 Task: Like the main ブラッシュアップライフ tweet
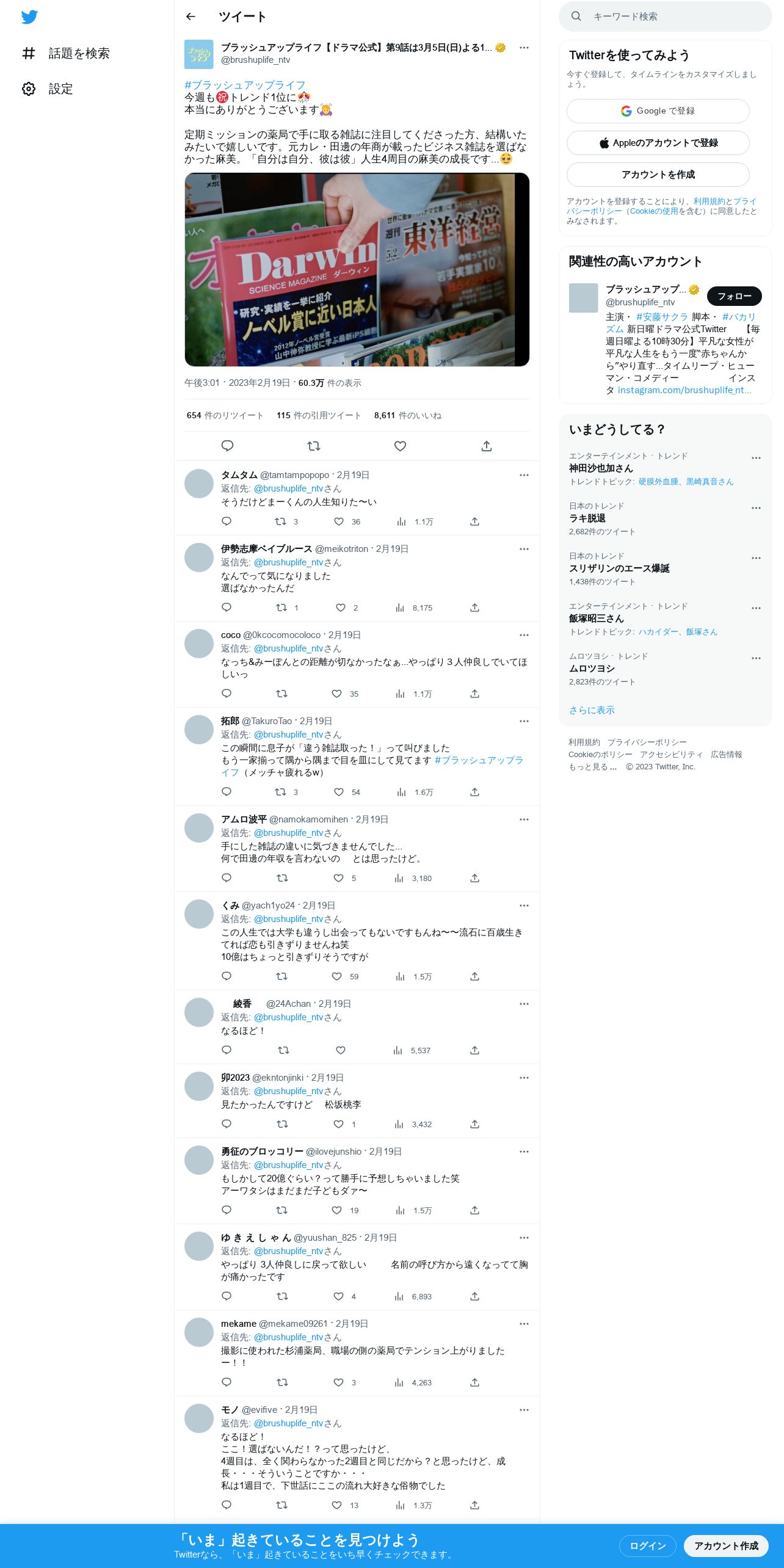click(400, 446)
